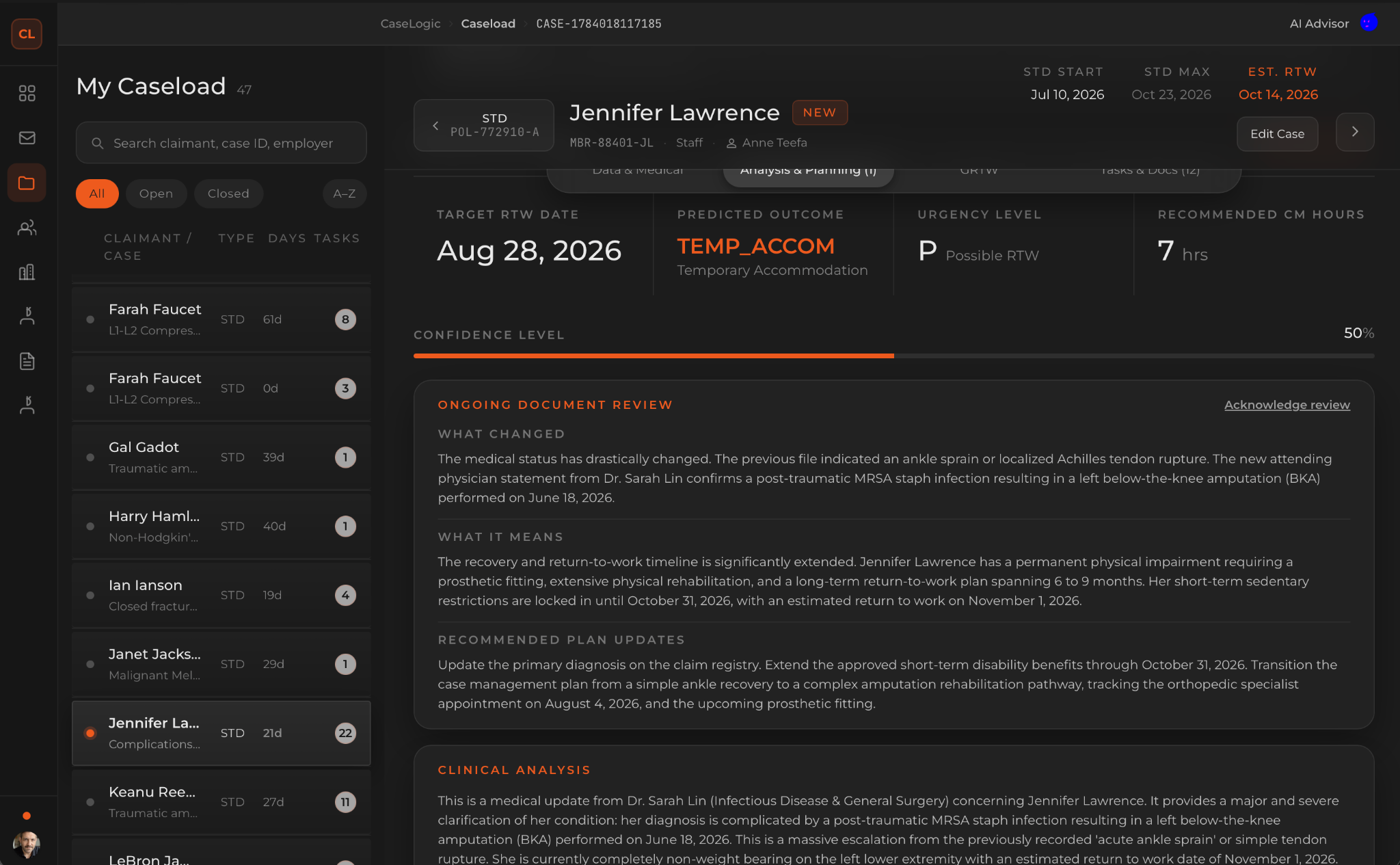Open the dashboard grid icon in sidebar

point(27,93)
